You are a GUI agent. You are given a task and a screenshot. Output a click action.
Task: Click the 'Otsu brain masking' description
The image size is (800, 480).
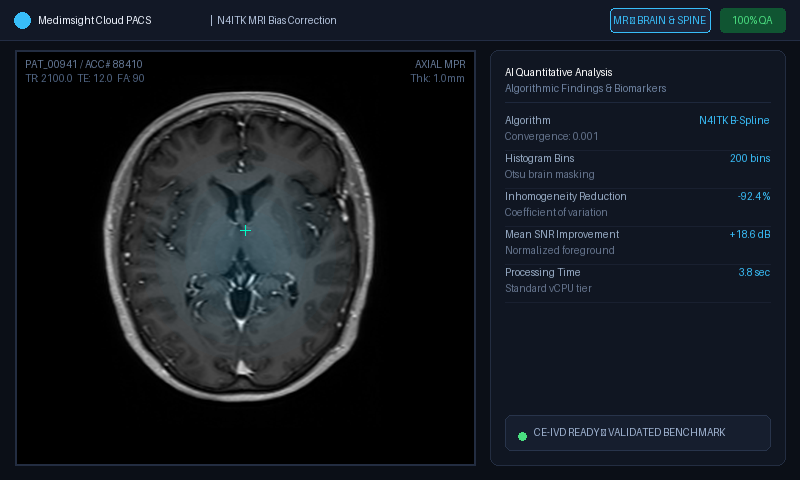pos(549,174)
